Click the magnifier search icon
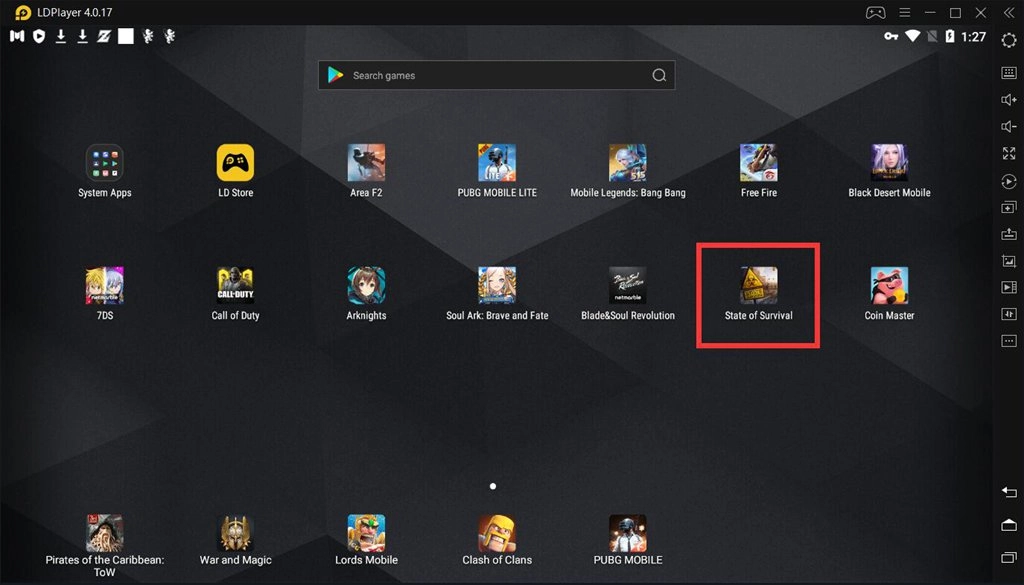1024x585 pixels. (x=660, y=75)
